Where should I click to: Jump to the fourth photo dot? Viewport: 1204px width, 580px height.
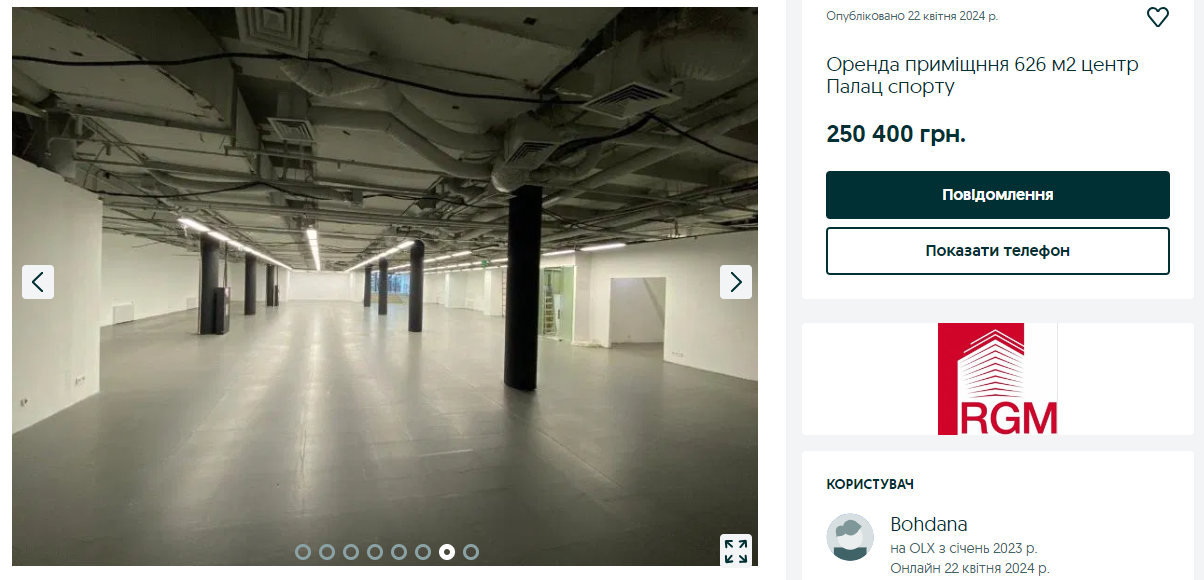pos(375,551)
